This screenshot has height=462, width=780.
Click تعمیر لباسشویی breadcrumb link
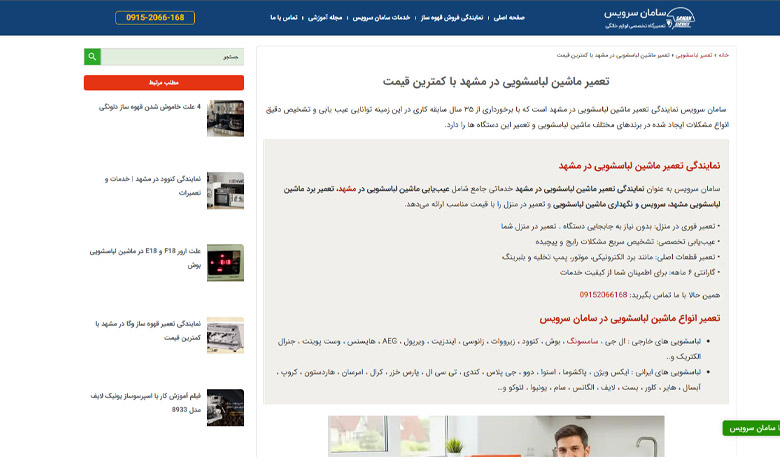pyautogui.click(x=693, y=55)
